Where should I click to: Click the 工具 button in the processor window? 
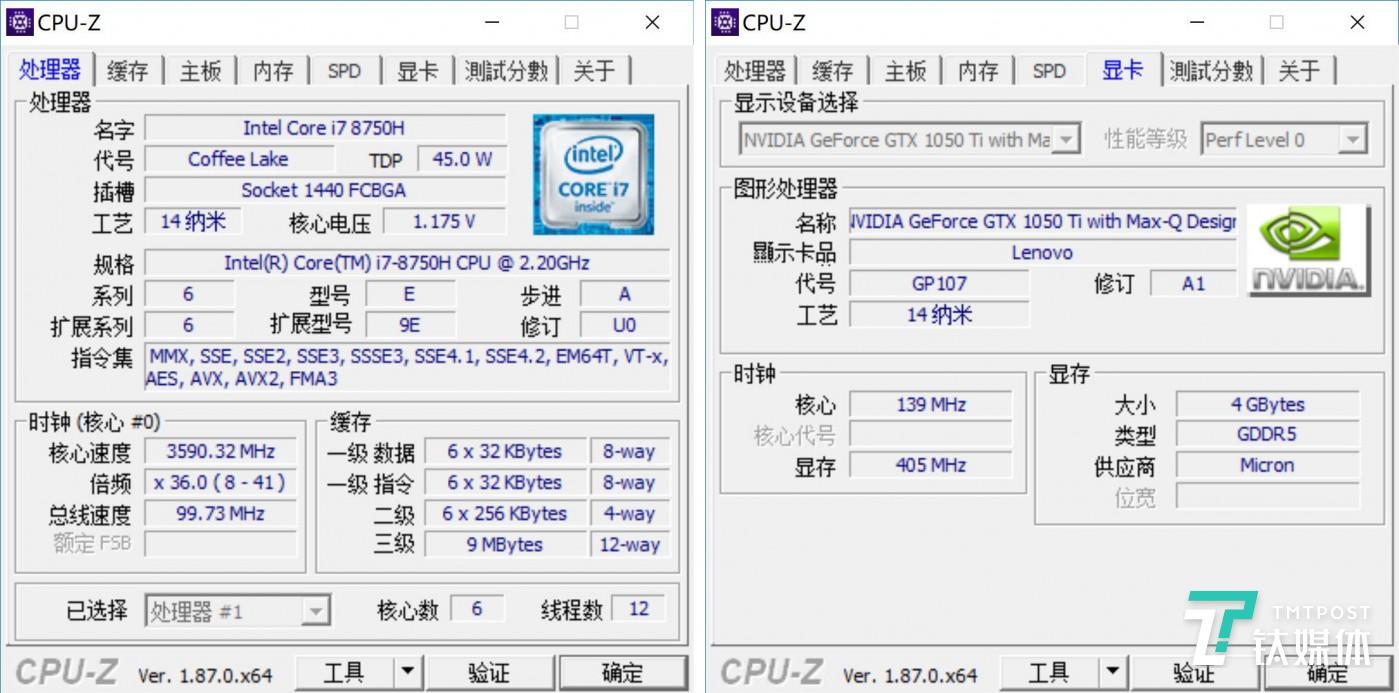point(344,673)
